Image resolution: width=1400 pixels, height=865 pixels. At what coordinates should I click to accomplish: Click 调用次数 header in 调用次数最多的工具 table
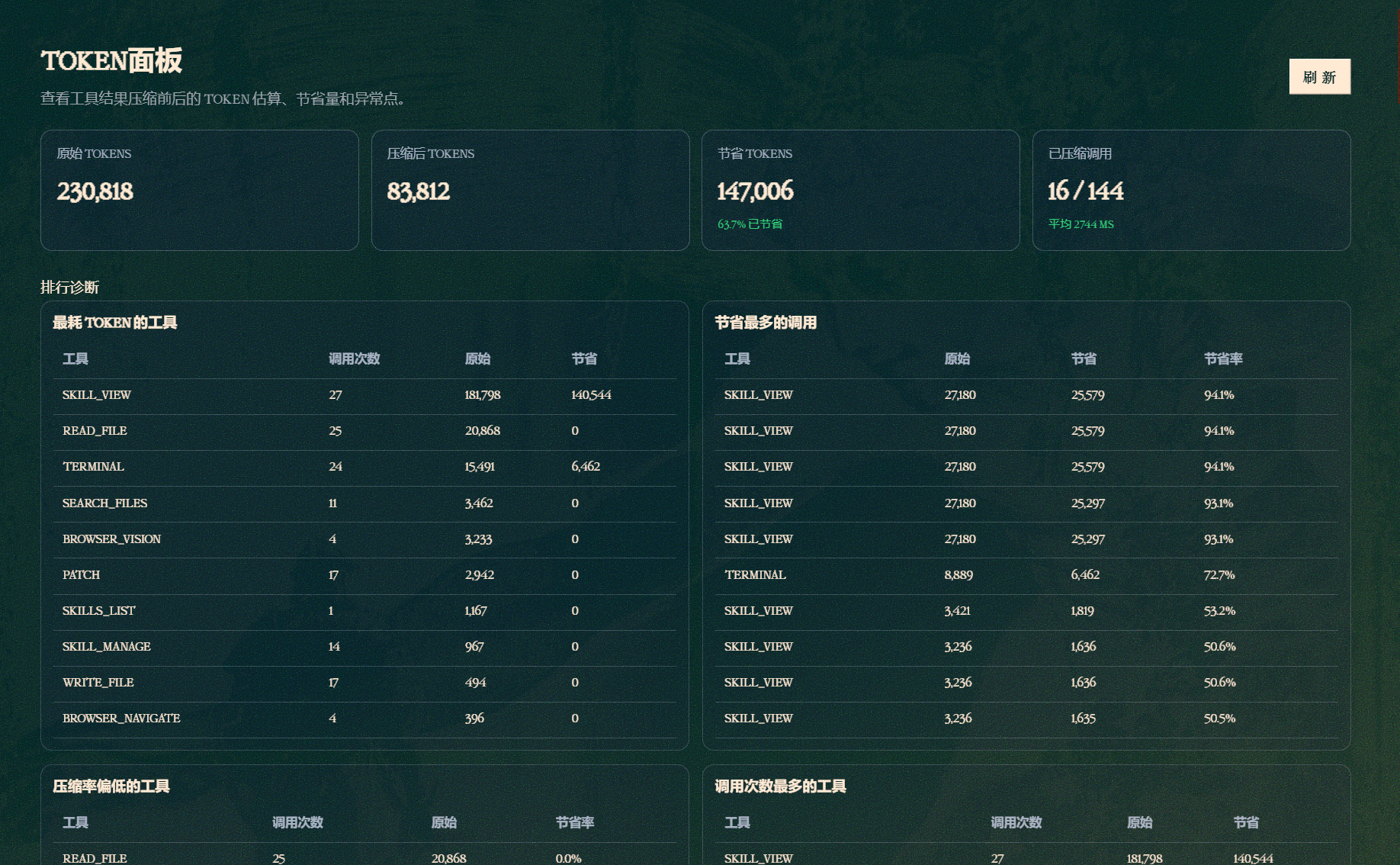pyautogui.click(x=1016, y=822)
